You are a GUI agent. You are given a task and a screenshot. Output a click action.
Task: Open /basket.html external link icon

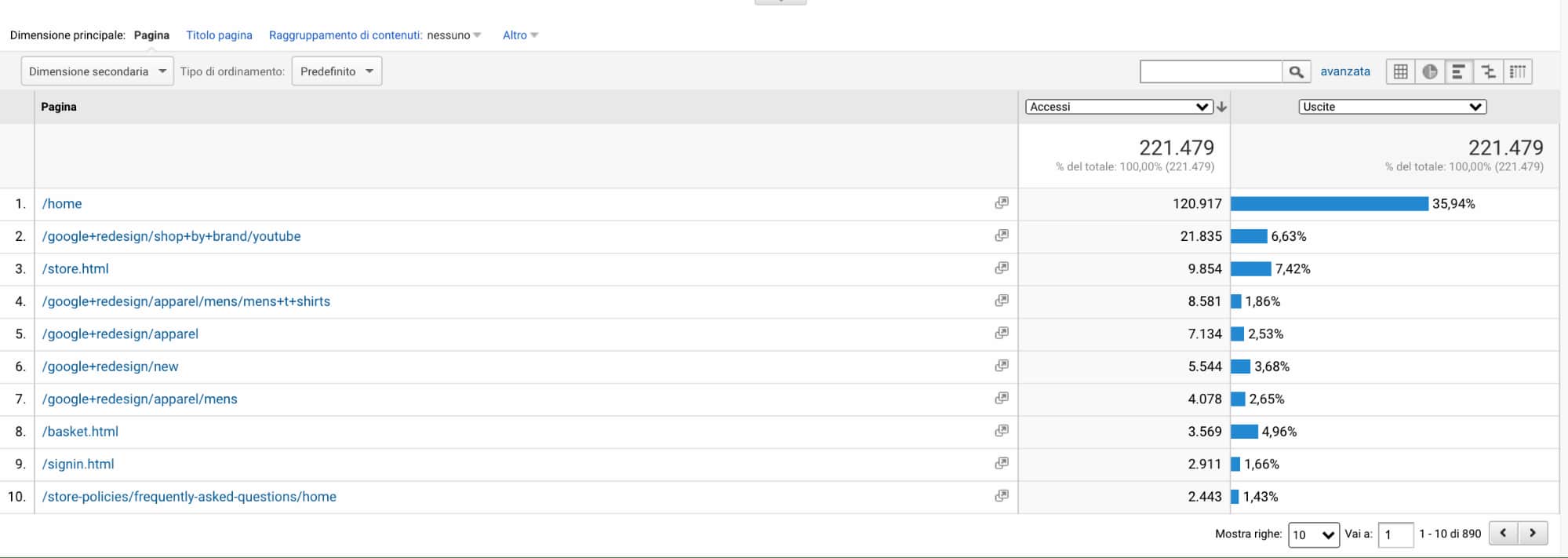click(x=1002, y=431)
